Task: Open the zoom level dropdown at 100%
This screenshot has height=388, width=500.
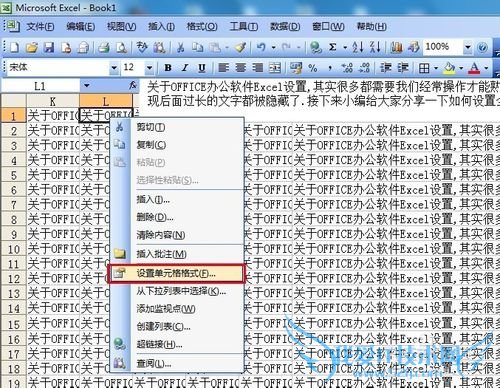Action: click(468, 47)
